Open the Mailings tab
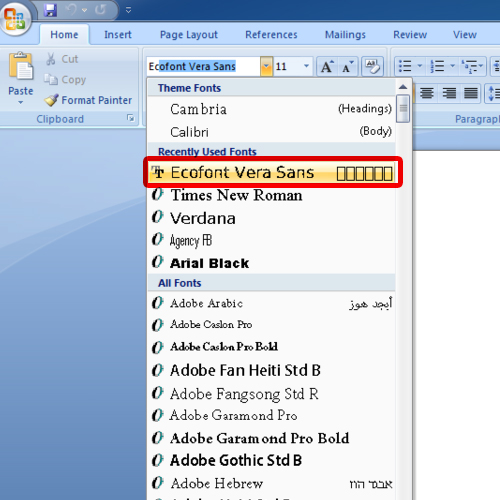 pos(345,34)
